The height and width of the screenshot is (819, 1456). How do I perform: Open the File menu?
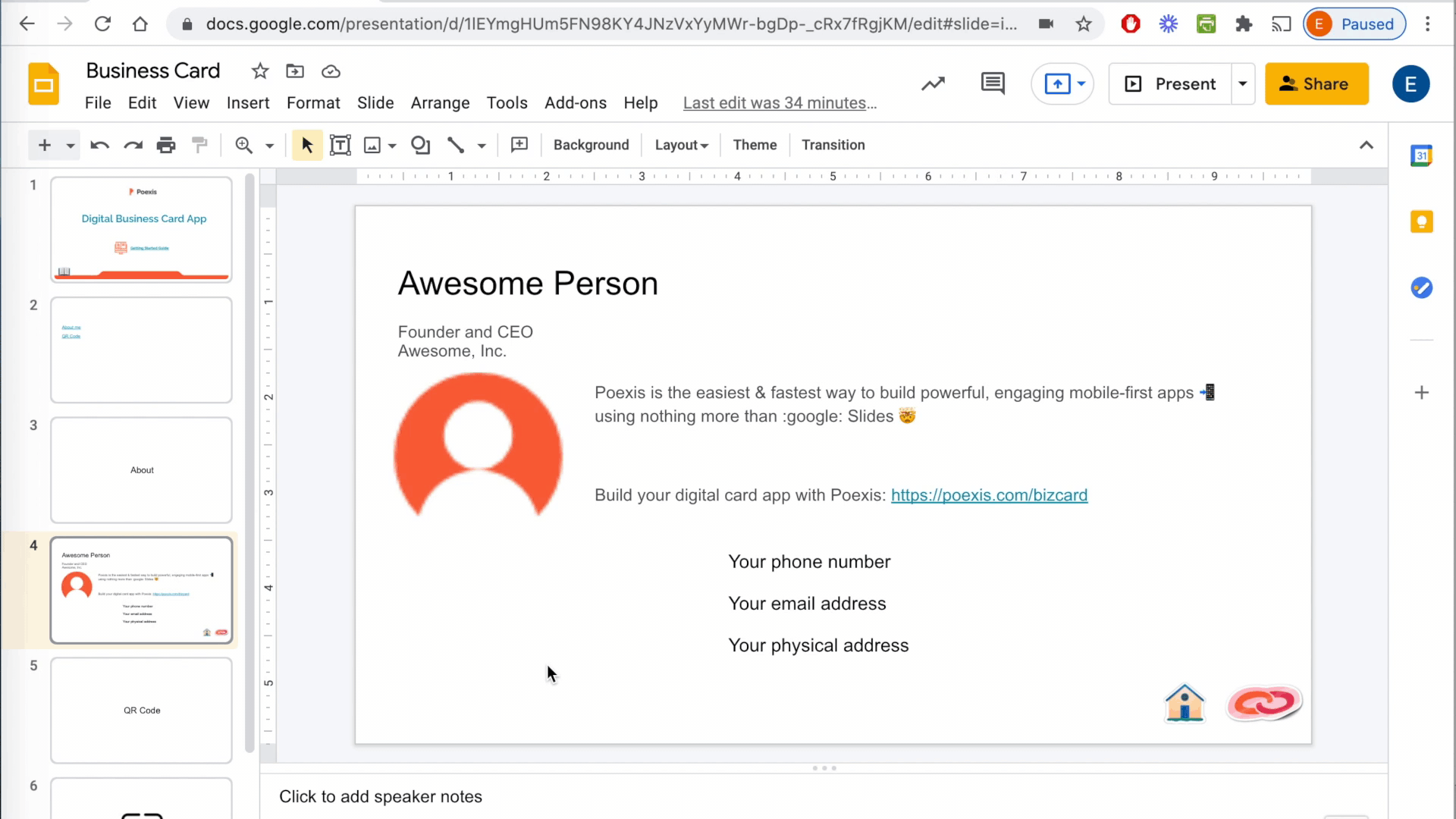[98, 103]
